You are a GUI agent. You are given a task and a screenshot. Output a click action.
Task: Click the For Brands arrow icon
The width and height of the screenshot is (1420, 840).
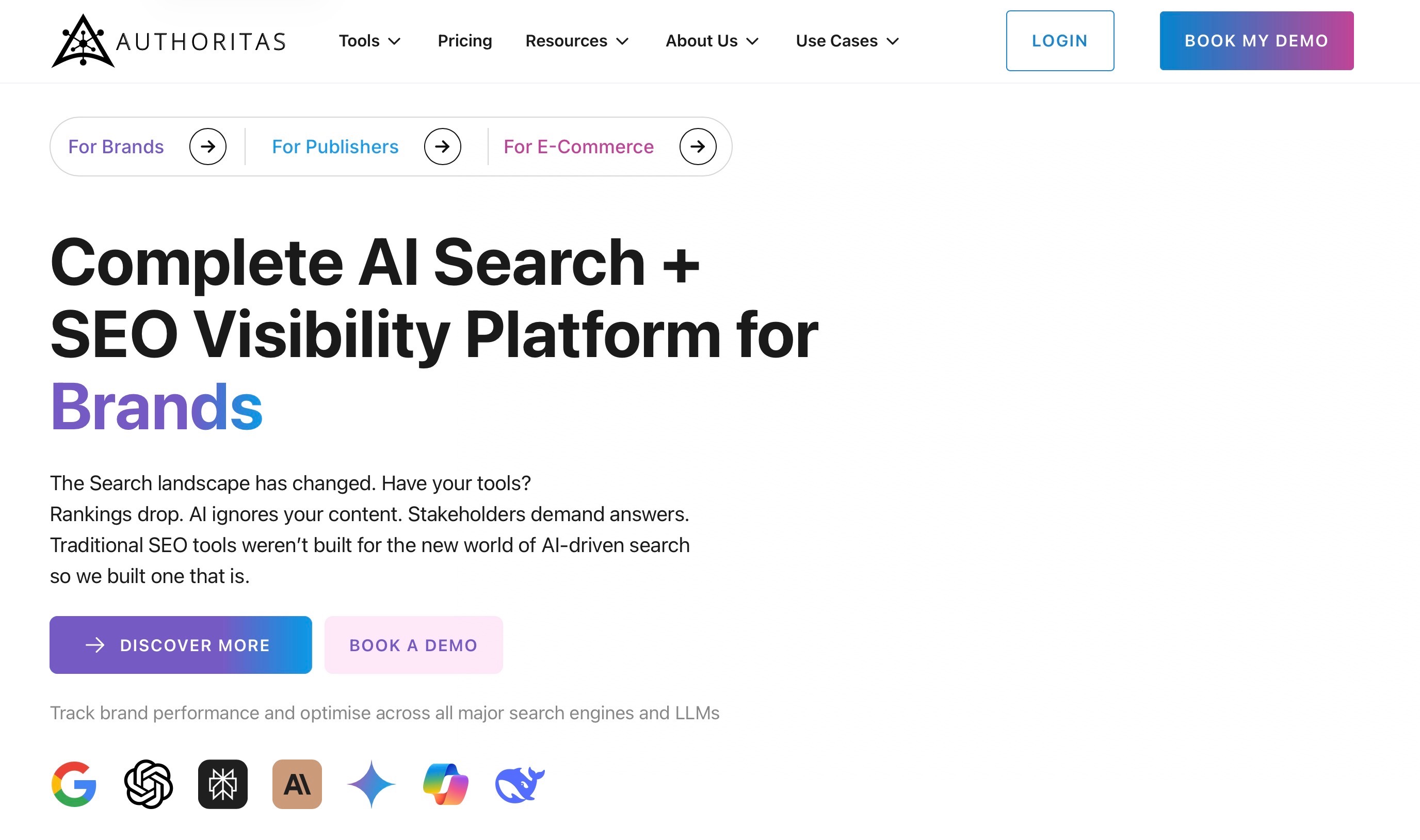[208, 146]
